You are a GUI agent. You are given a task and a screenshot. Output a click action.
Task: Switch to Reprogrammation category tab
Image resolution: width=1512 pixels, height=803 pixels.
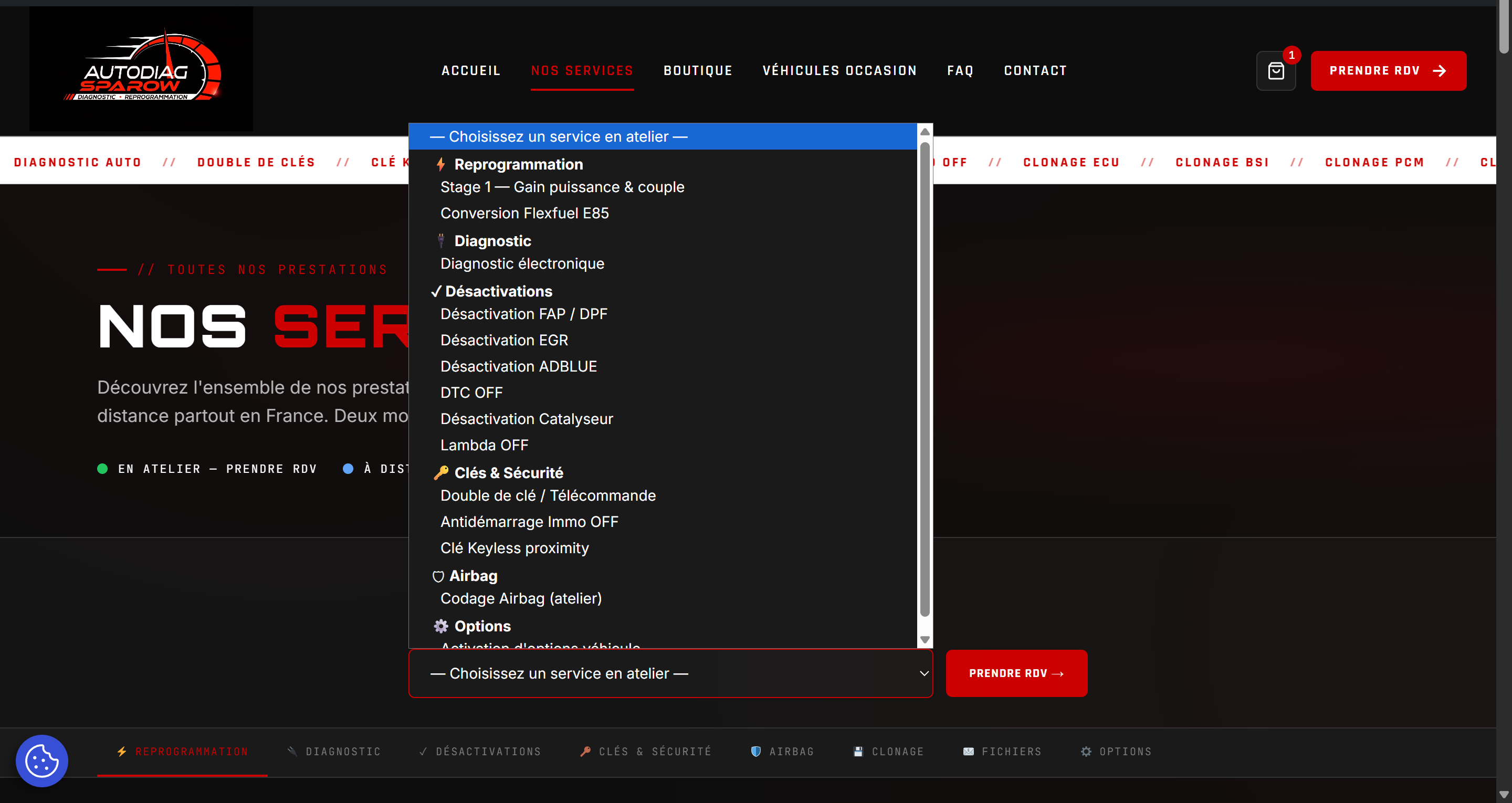tap(182, 752)
